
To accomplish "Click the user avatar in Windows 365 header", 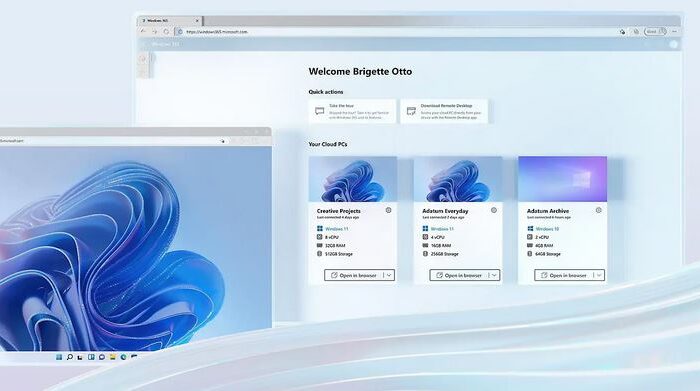I will 673,44.
